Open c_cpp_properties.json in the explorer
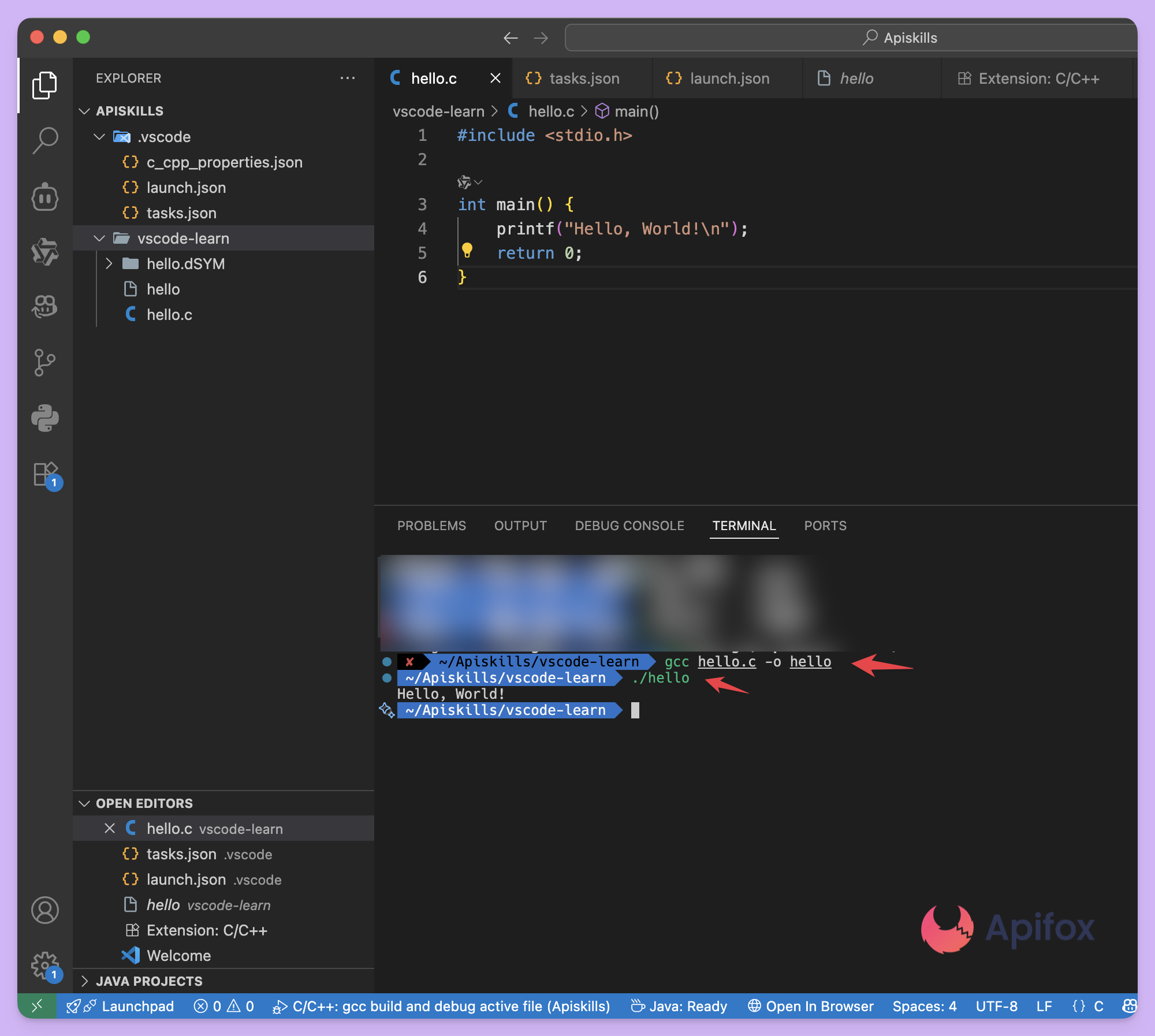Screen dimensions: 1155x1036 coord(224,162)
